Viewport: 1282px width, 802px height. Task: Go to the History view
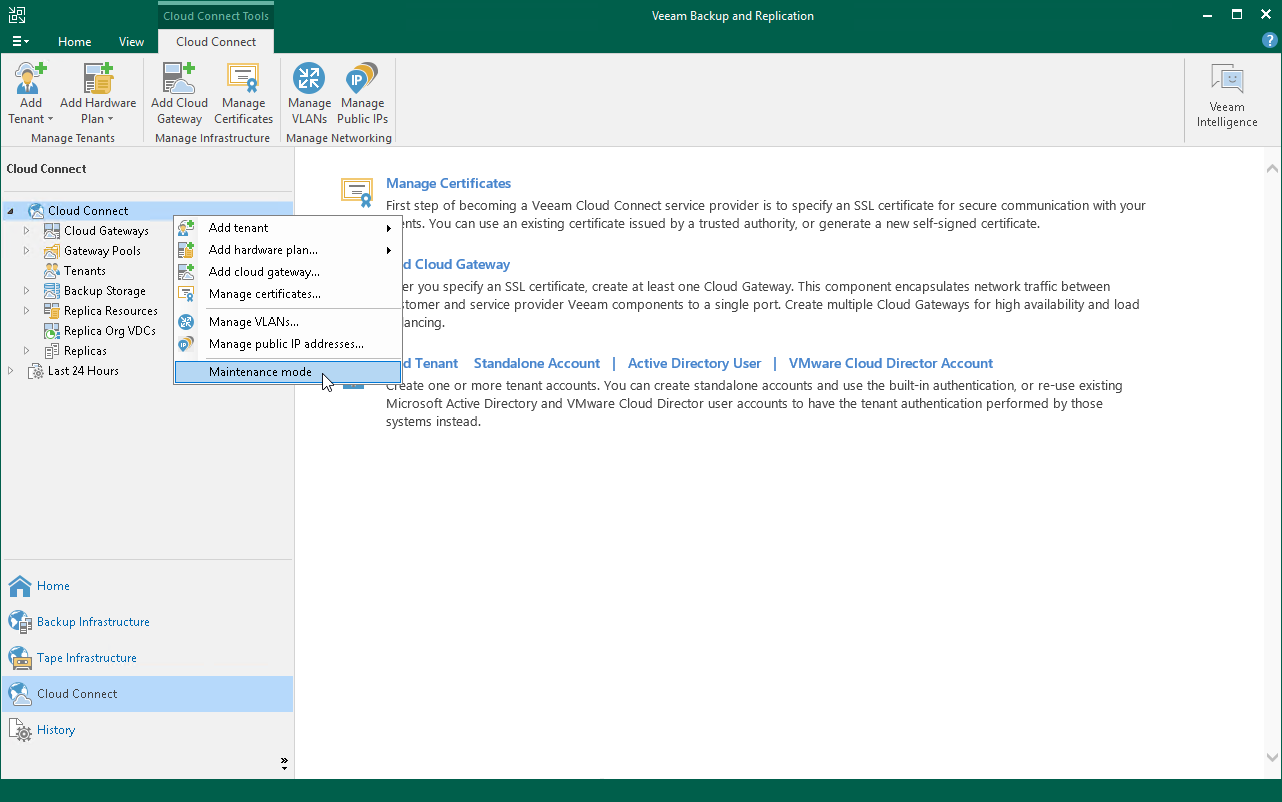pos(148,730)
